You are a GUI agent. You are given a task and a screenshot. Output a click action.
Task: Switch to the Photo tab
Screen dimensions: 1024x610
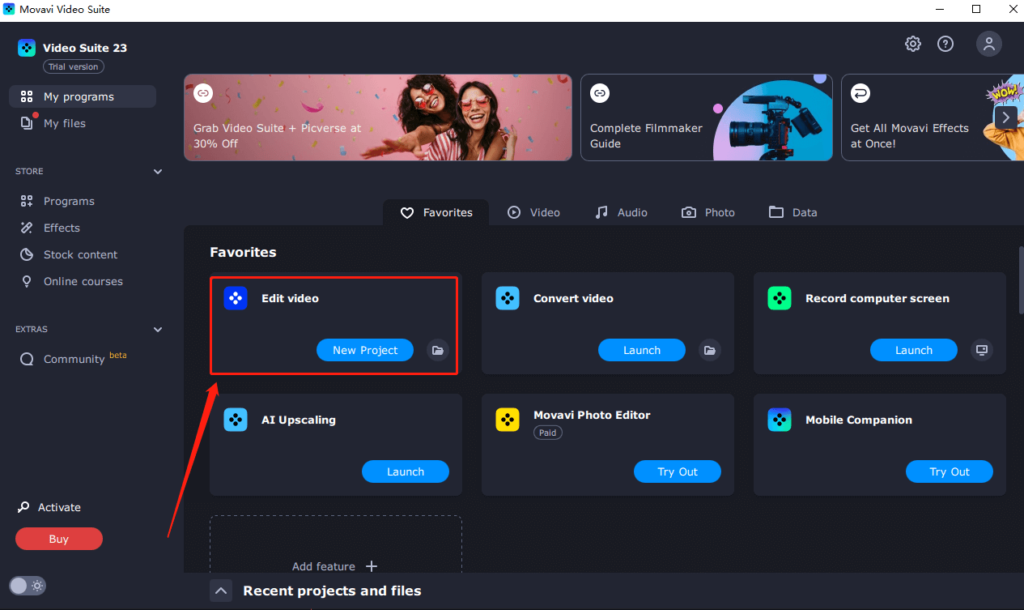[708, 212]
